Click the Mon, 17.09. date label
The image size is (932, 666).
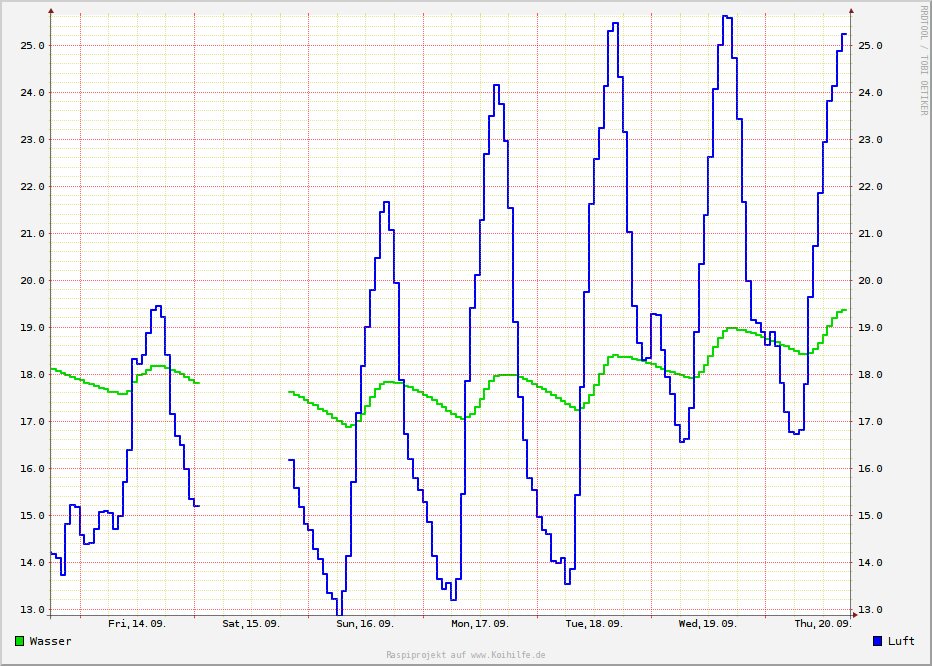[479, 624]
